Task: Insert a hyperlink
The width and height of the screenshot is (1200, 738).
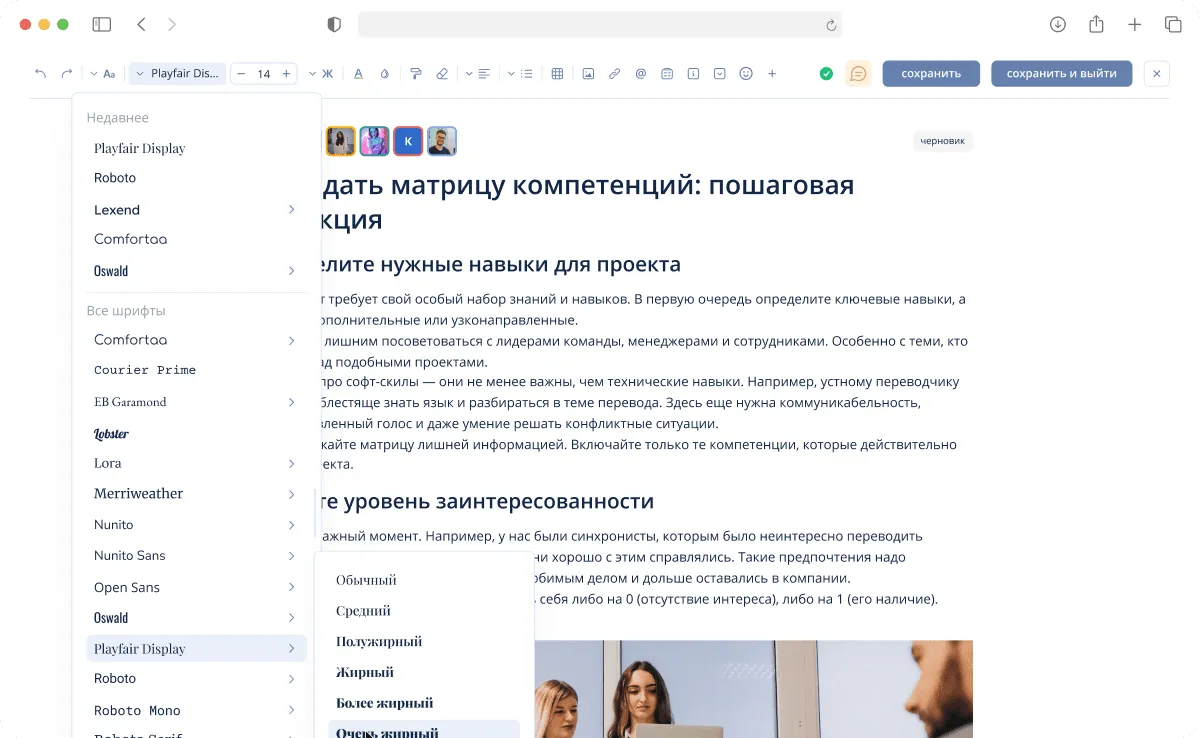Action: (x=615, y=73)
